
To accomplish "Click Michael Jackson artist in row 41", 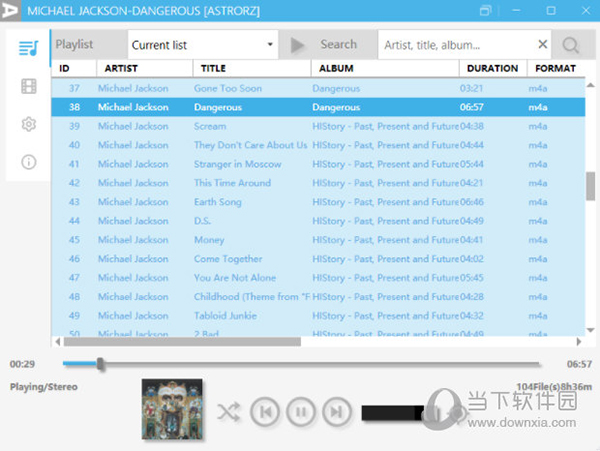I will pyautogui.click(x=133, y=164).
